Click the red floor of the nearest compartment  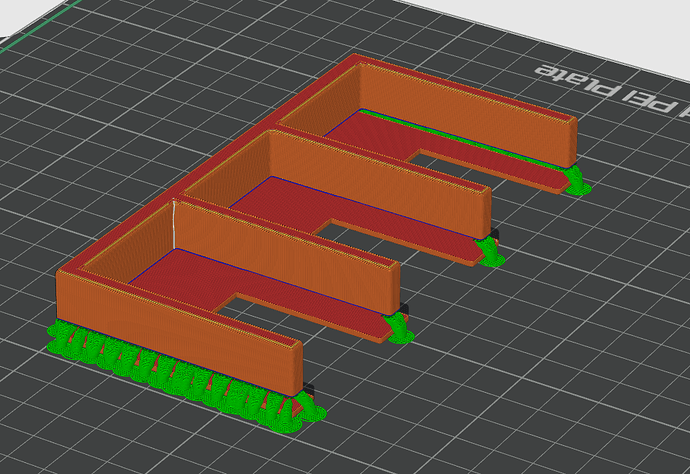coord(200,278)
